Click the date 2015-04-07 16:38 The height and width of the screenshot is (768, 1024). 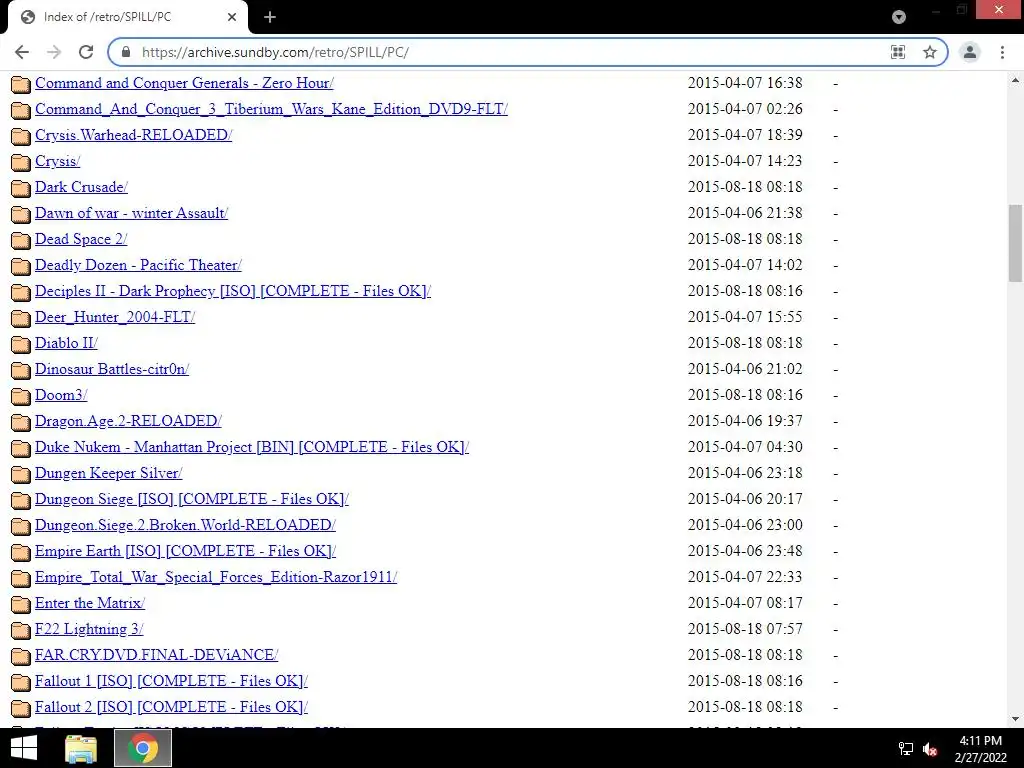744,83
